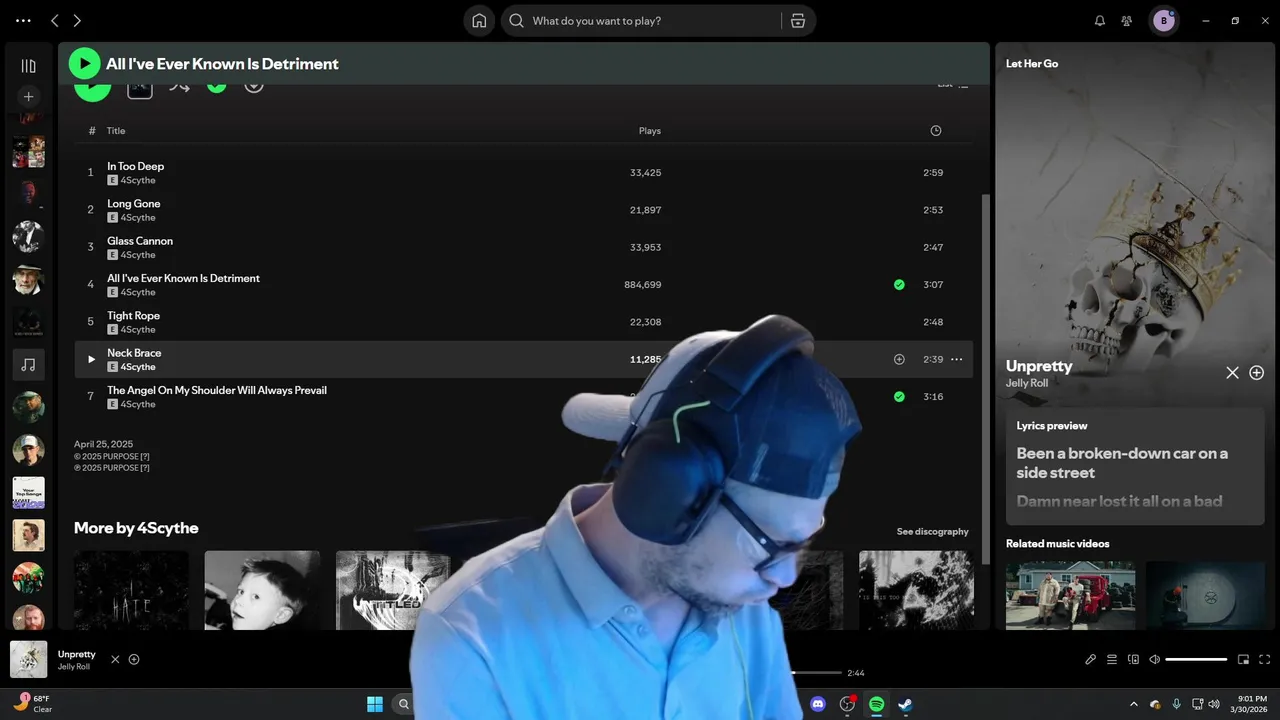Open 'See discography' link

[932, 531]
